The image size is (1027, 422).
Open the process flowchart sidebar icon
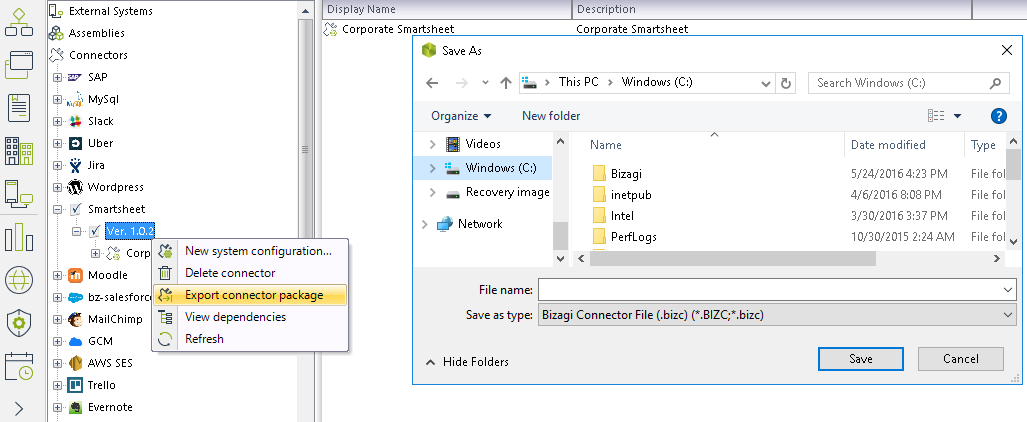pos(19,22)
